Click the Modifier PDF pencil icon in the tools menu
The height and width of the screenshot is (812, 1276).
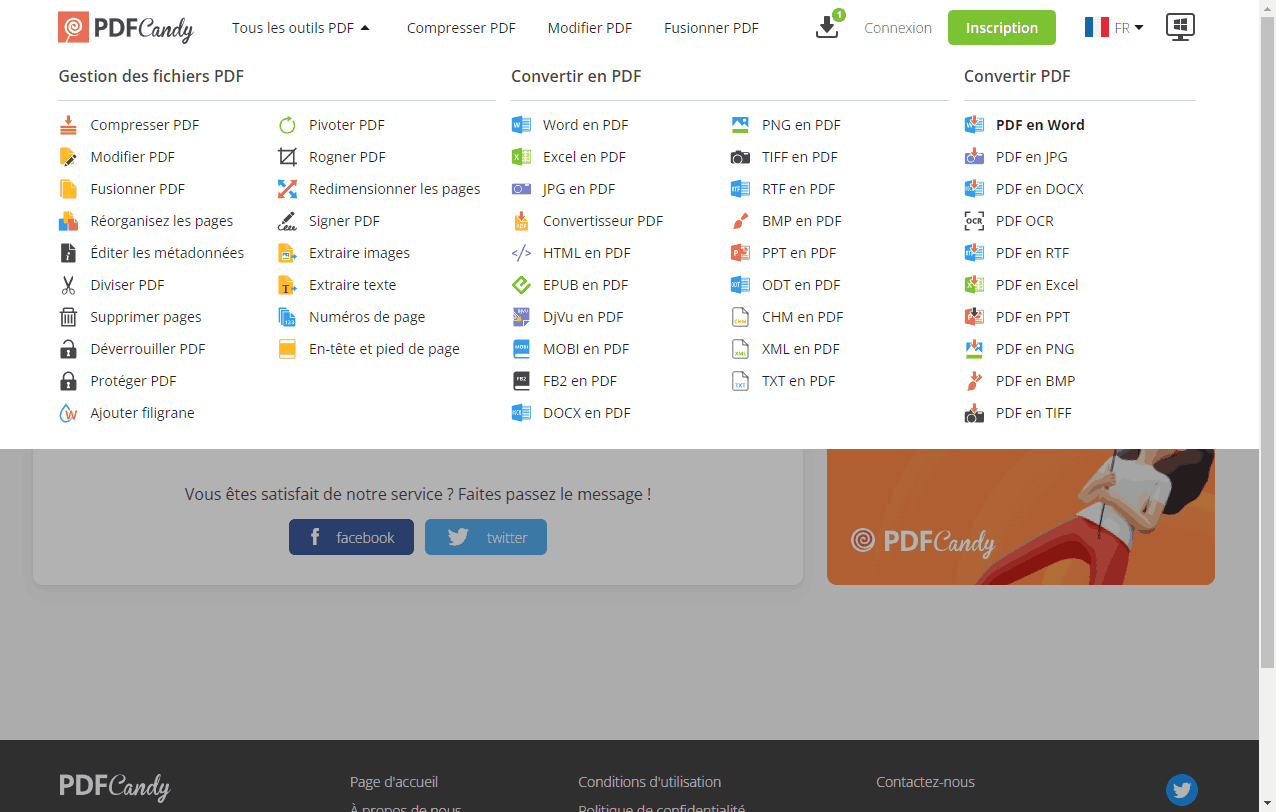coord(68,157)
